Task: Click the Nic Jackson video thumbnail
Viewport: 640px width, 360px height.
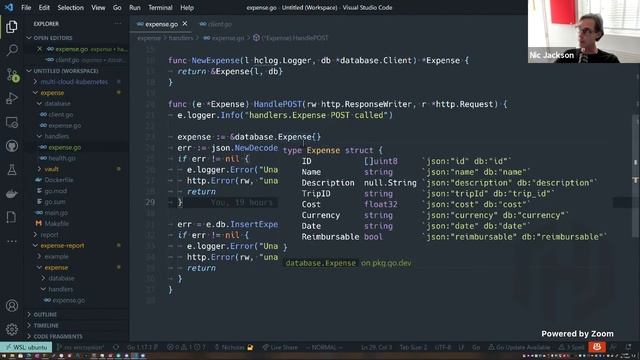Action: 584,31
